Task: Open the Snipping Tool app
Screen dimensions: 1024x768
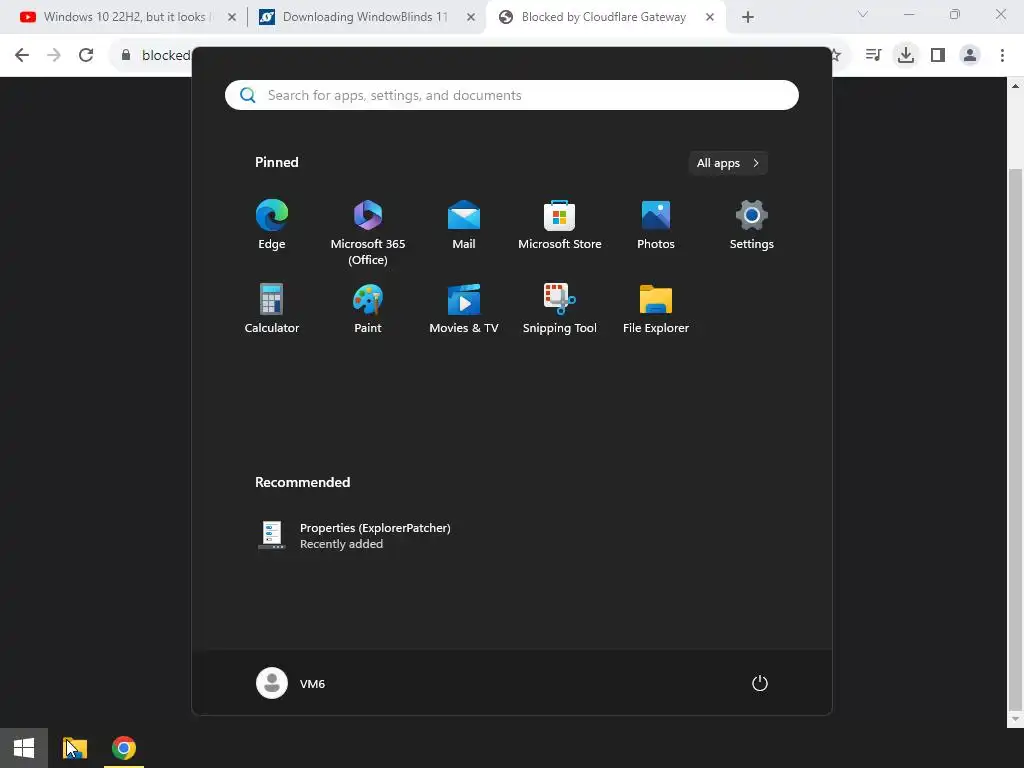Action: point(560,308)
